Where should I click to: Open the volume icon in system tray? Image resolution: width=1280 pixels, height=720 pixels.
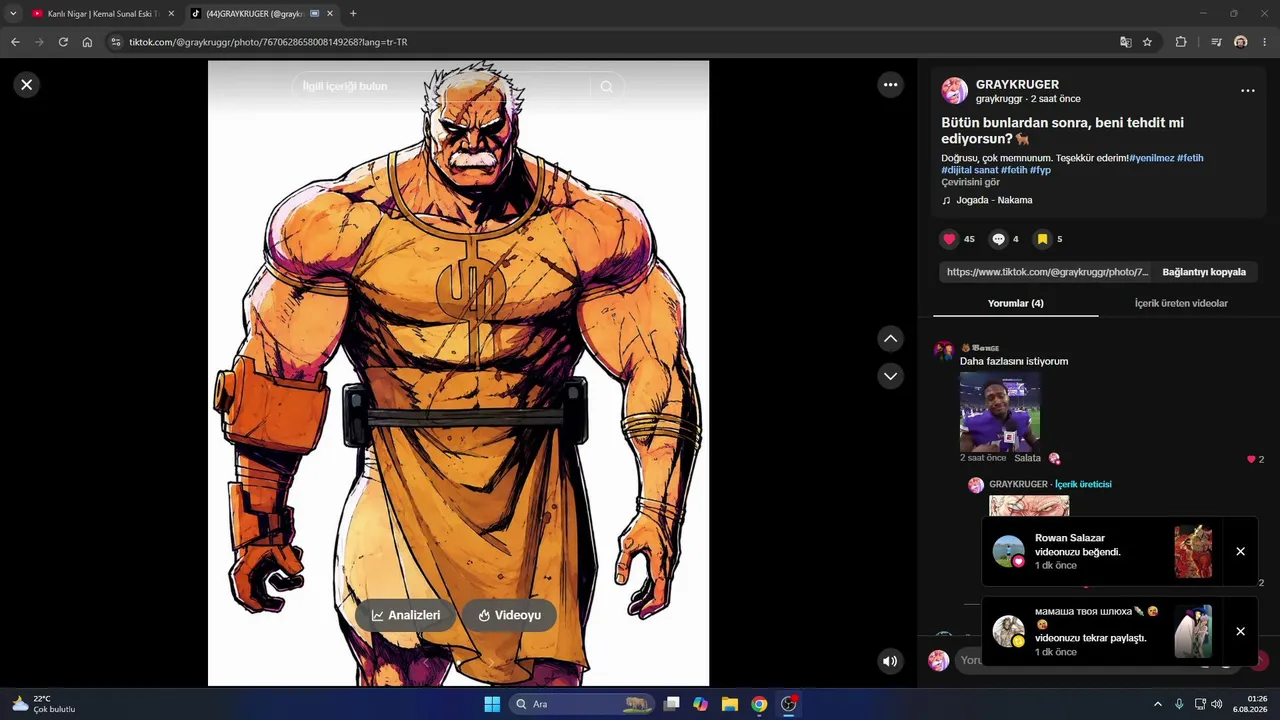click(1217, 704)
